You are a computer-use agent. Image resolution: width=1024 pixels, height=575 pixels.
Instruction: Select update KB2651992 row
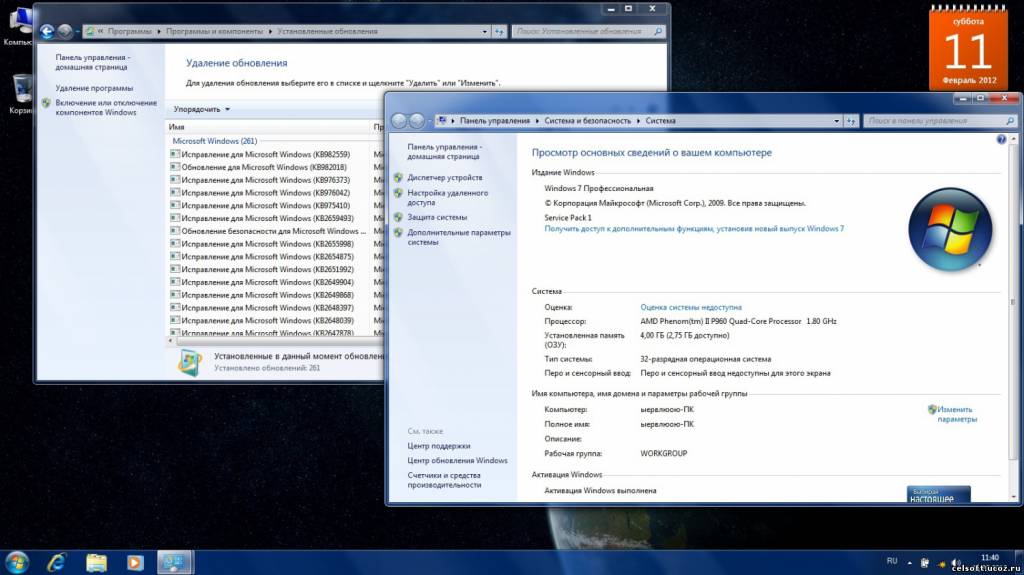coord(267,269)
